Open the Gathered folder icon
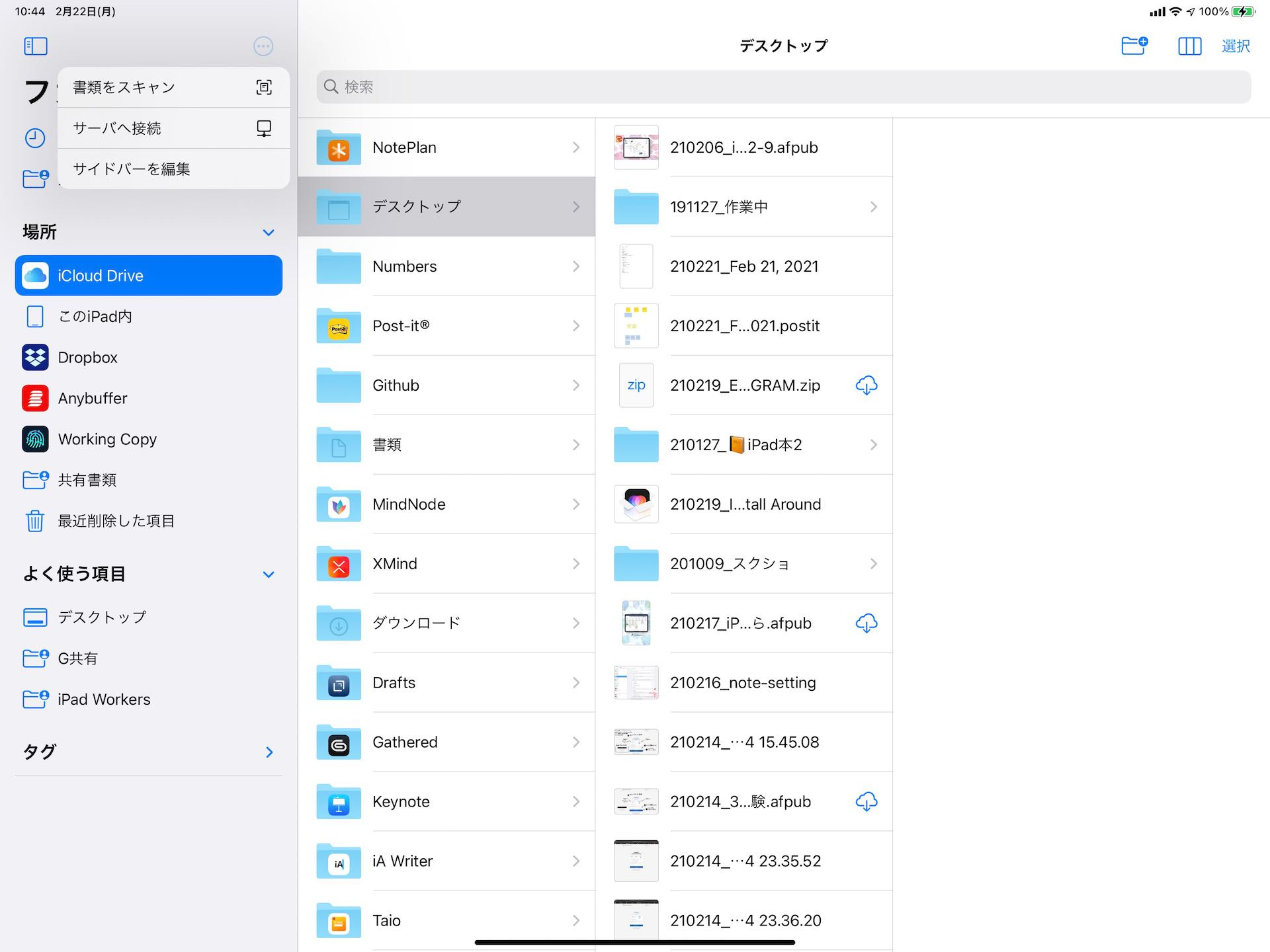1270x952 pixels. point(339,743)
